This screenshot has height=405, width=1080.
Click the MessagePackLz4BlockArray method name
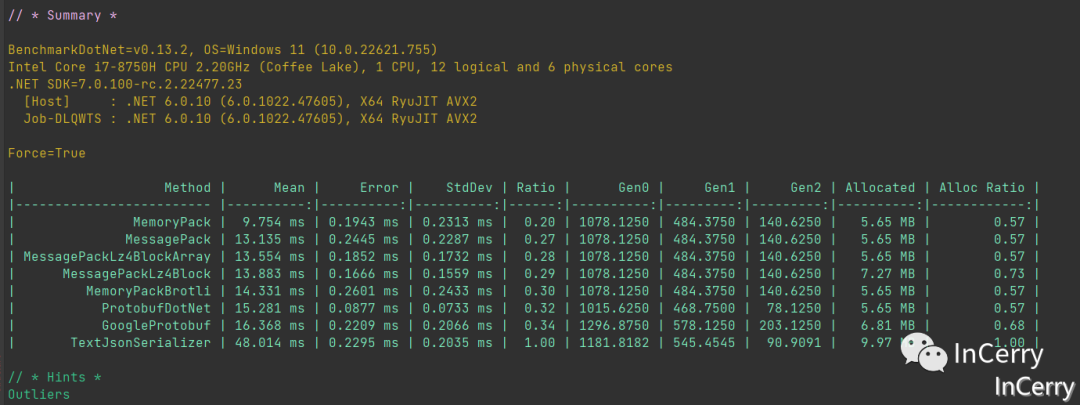(x=117, y=257)
